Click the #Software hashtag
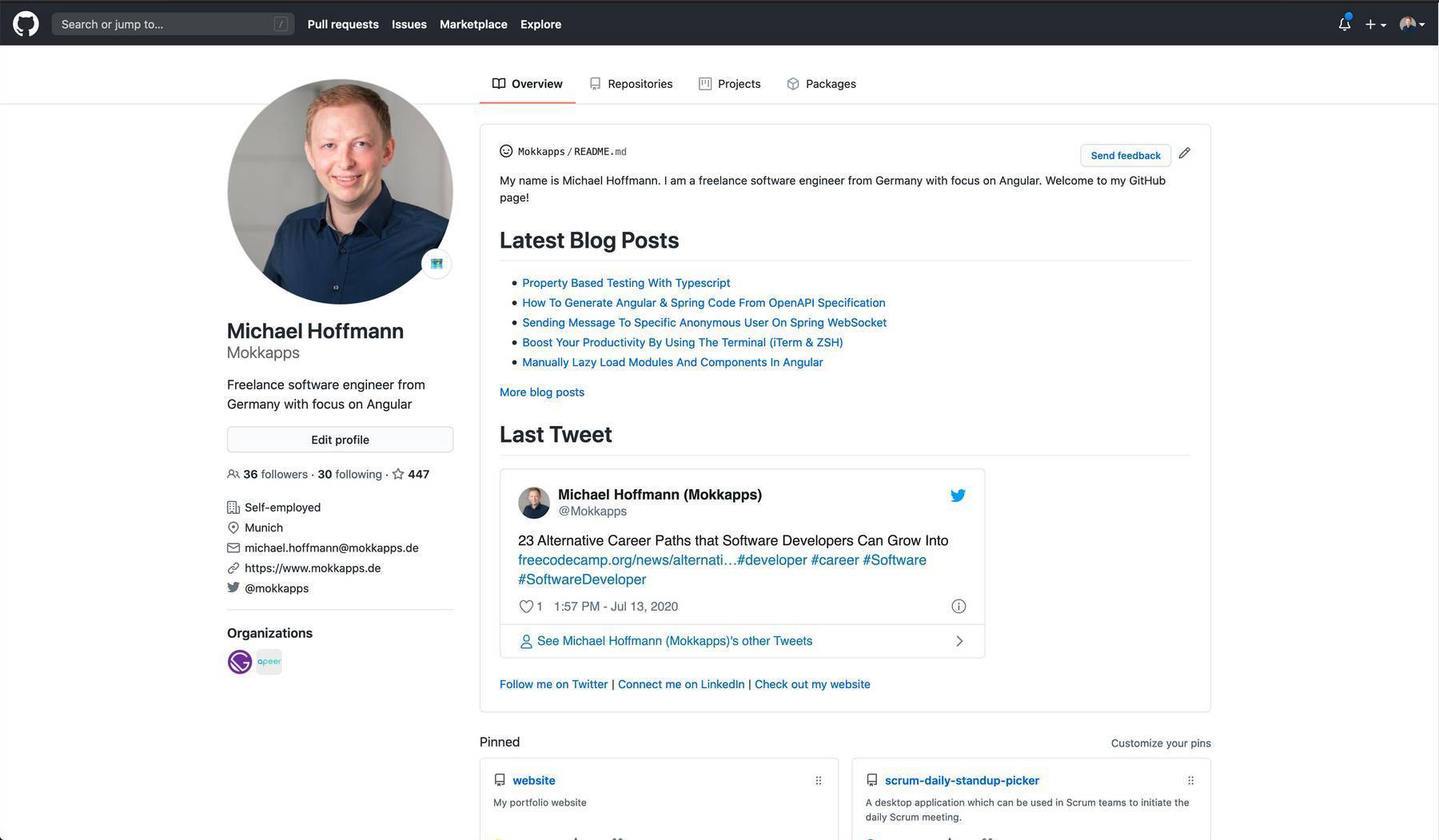This screenshot has height=840, width=1439. 895,560
